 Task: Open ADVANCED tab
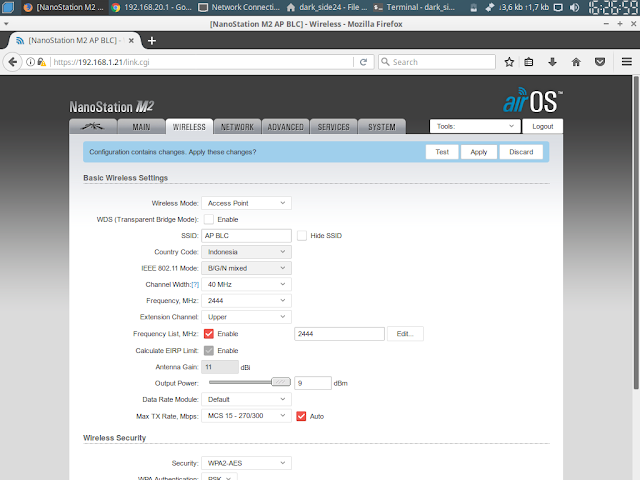click(285, 127)
